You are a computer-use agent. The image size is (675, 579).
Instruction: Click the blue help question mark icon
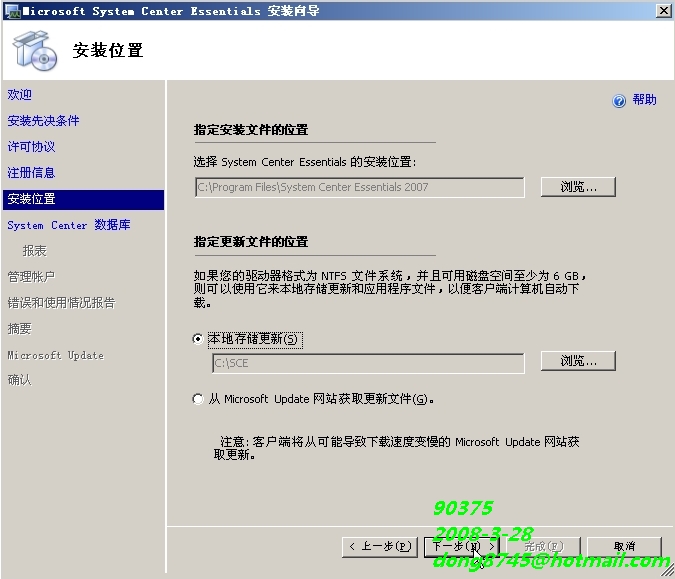coord(619,101)
